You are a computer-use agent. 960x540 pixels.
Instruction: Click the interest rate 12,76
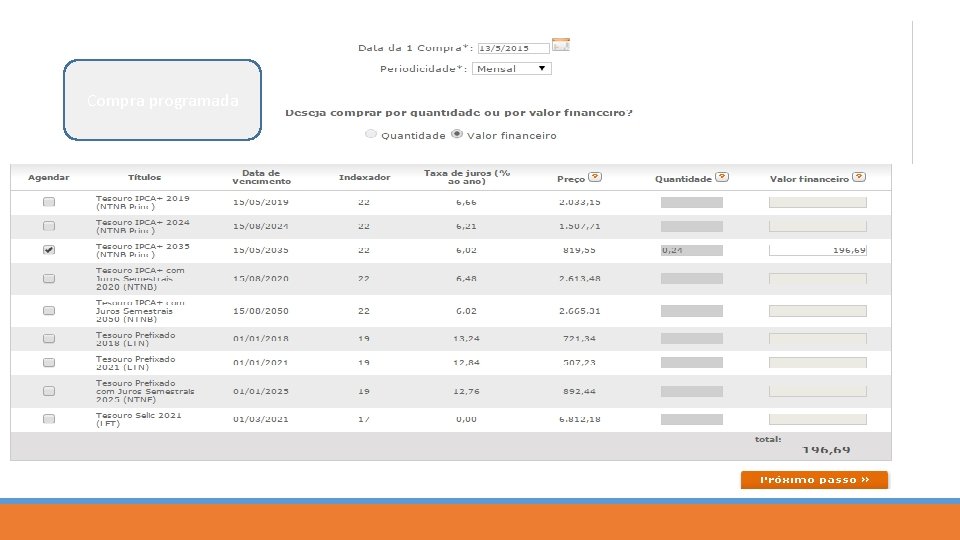pyautogui.click(x=467, y=391)
